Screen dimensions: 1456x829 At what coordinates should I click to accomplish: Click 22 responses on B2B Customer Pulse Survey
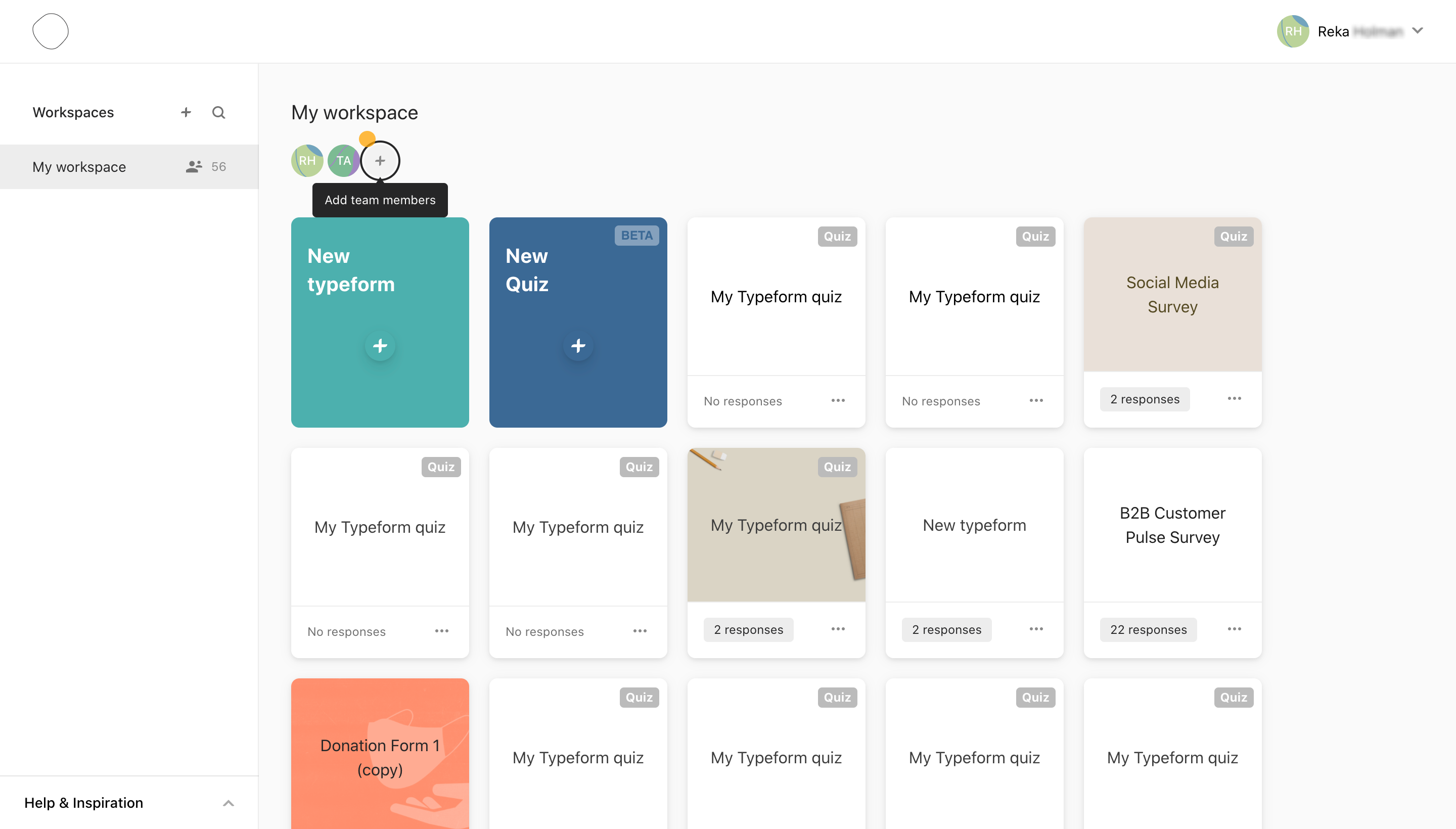coord(1148,630)
